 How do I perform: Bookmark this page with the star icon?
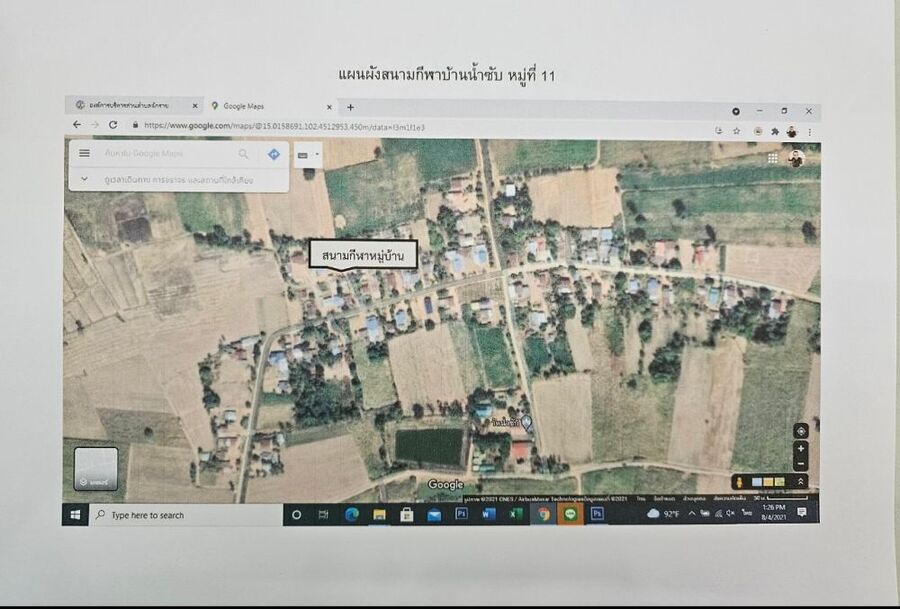tap(737, 130)
